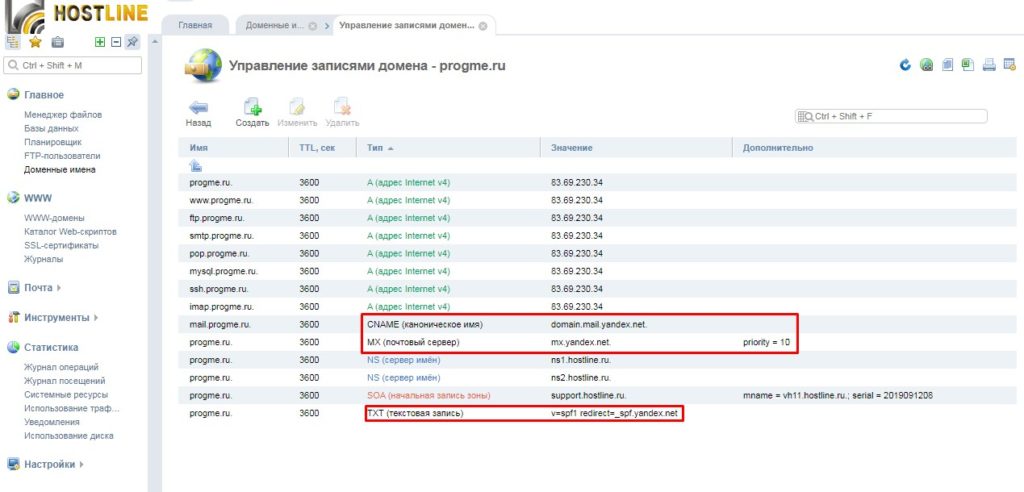This screenshot has height=492, width=1024.
Task: Open Менеджер файлов from sidebar
Action: 63,114
